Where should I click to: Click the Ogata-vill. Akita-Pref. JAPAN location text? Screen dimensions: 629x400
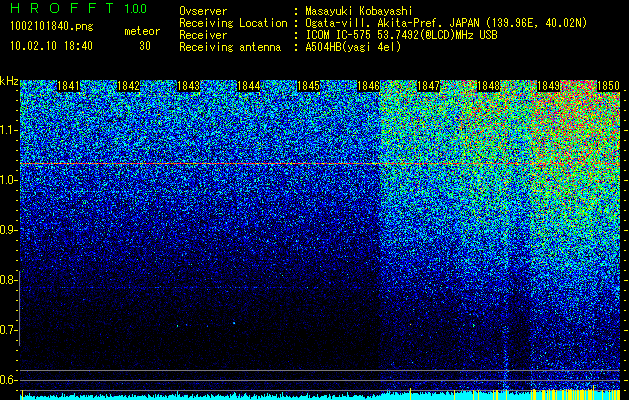[446, 23]
